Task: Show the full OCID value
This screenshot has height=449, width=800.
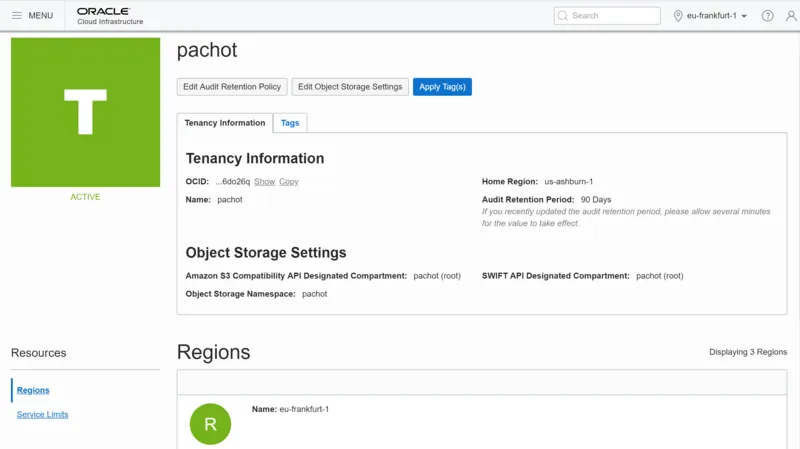Action: (264, 182)
